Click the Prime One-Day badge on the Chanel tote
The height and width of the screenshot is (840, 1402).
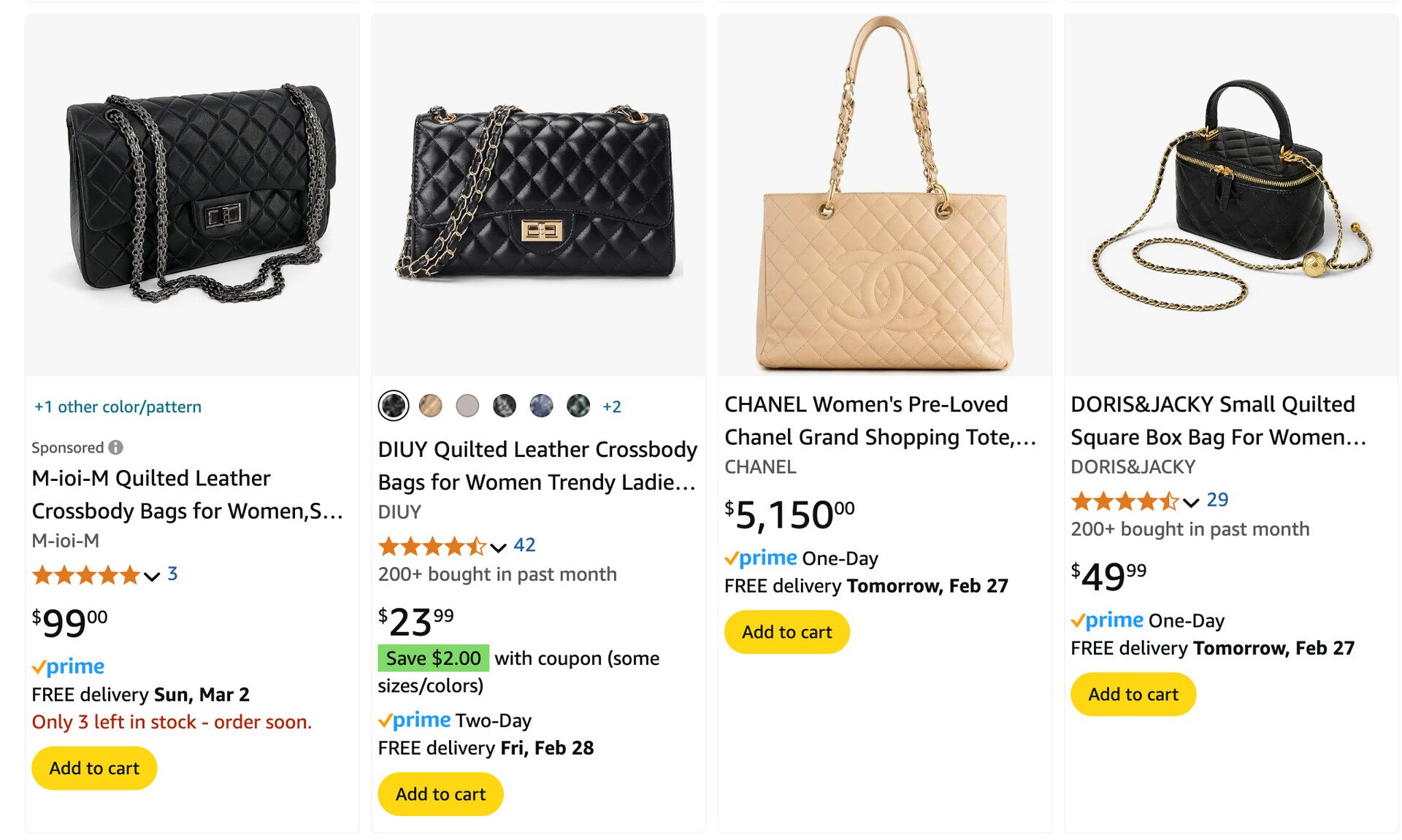[x=761, y=558]
